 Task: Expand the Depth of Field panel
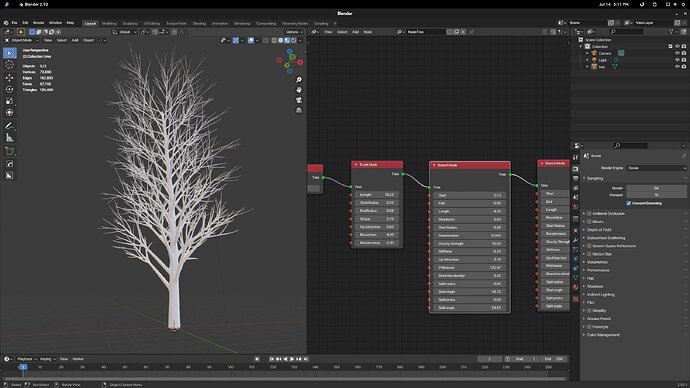[599, 230]
